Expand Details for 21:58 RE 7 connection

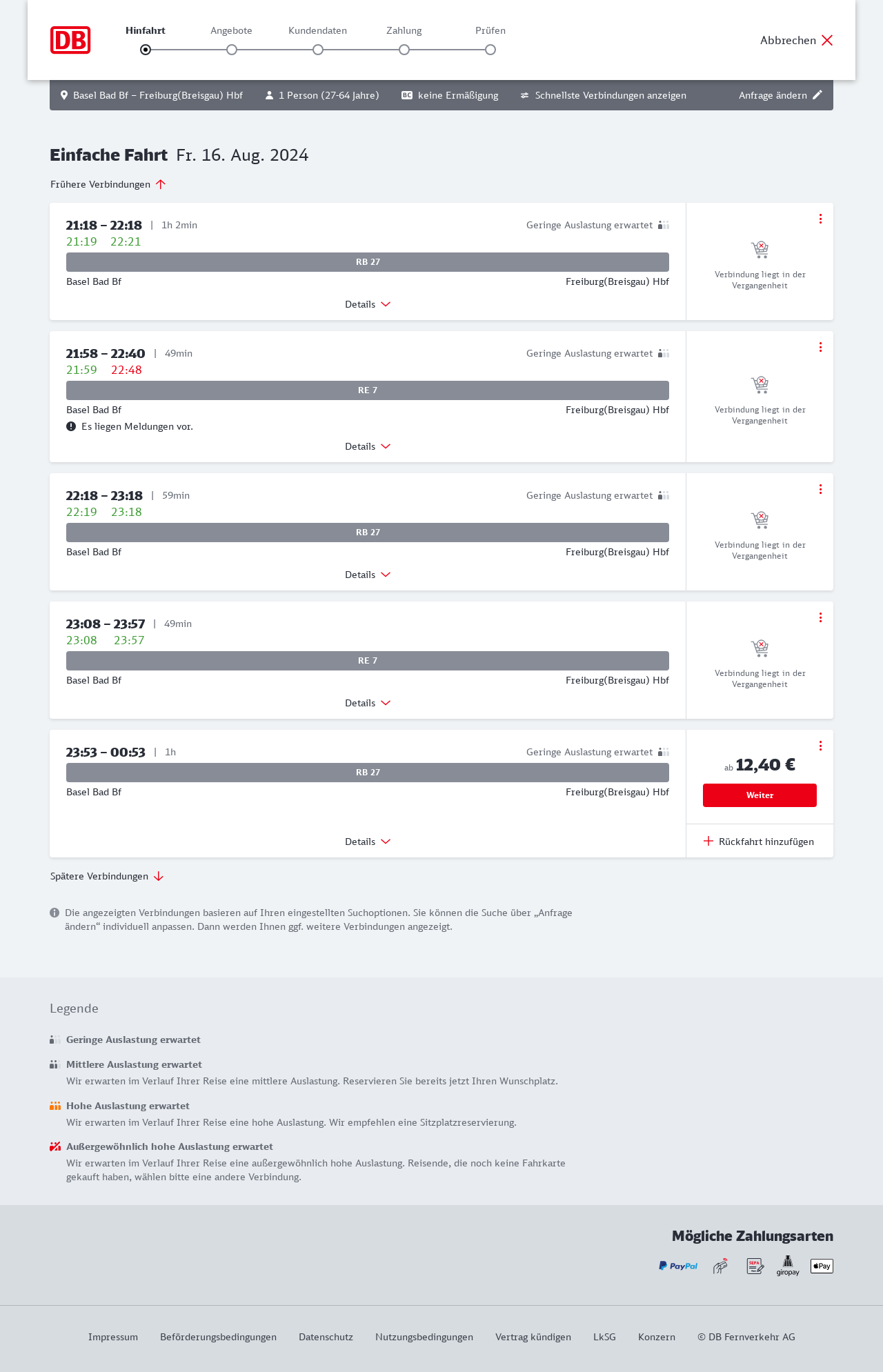coord(368,446)
